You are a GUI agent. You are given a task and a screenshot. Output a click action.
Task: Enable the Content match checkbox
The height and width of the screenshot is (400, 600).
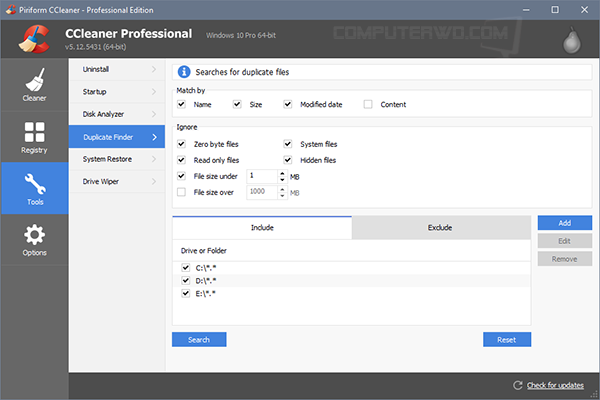point(368,104)
